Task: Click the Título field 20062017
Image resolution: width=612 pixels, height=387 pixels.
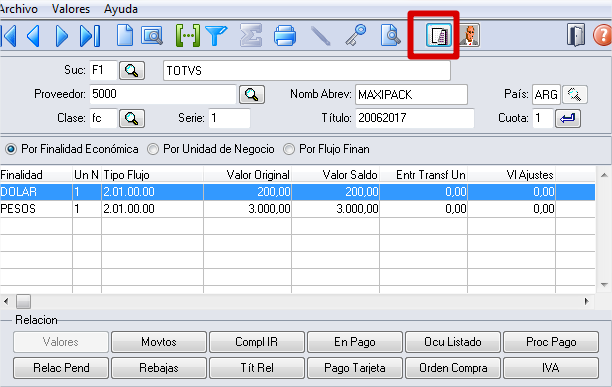Action: click(415, 118)
